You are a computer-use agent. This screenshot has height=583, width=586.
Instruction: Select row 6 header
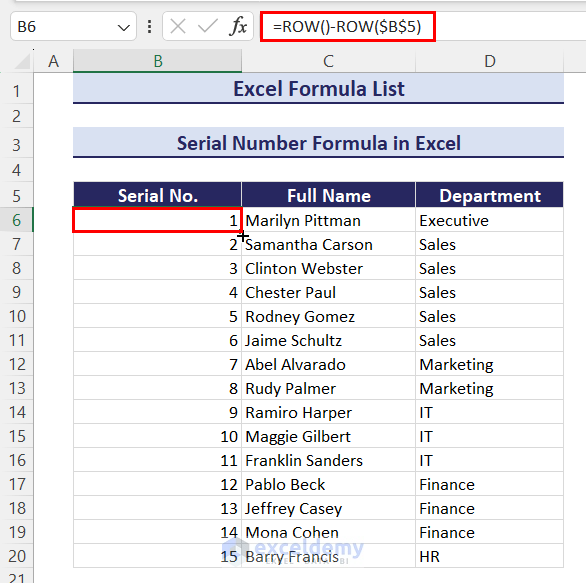[x=16, y=220]
